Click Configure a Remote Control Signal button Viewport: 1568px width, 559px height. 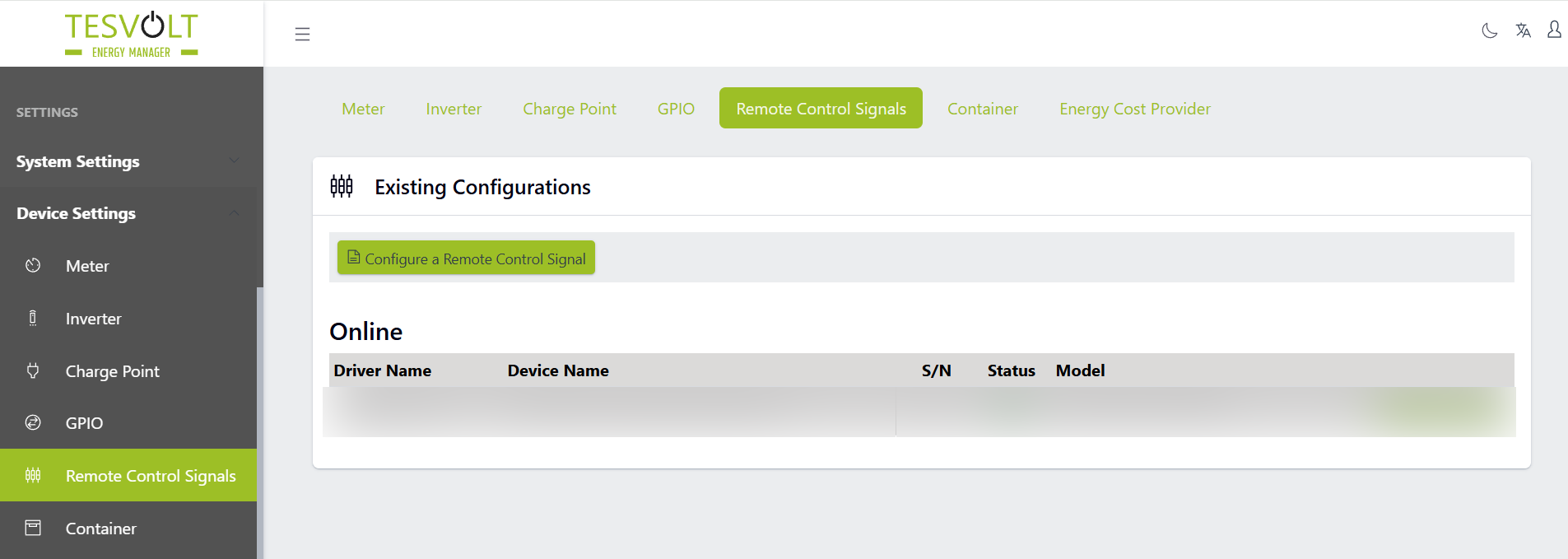point(466,259)
